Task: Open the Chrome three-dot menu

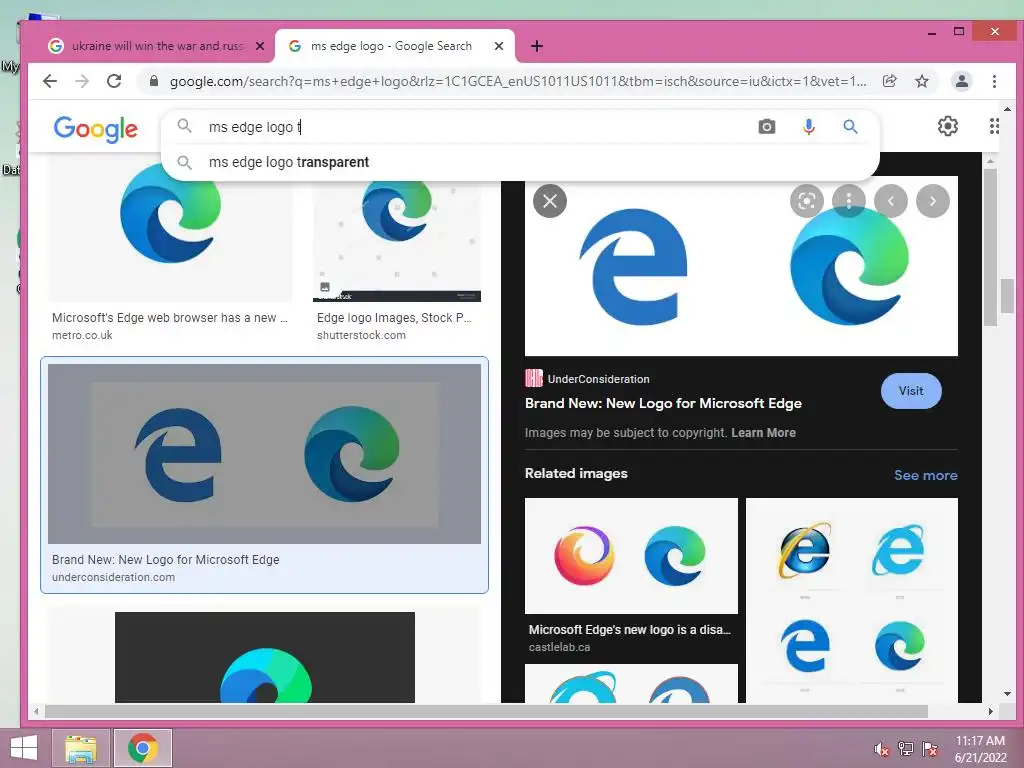Action: (x=994, y=81)
